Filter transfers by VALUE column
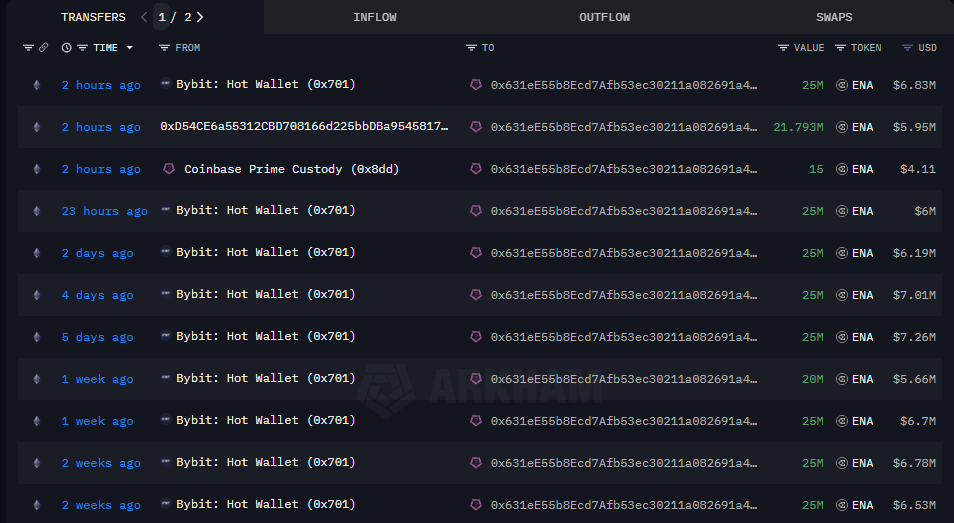Screen dimensions: 954x523 click(x=783, y=48)
